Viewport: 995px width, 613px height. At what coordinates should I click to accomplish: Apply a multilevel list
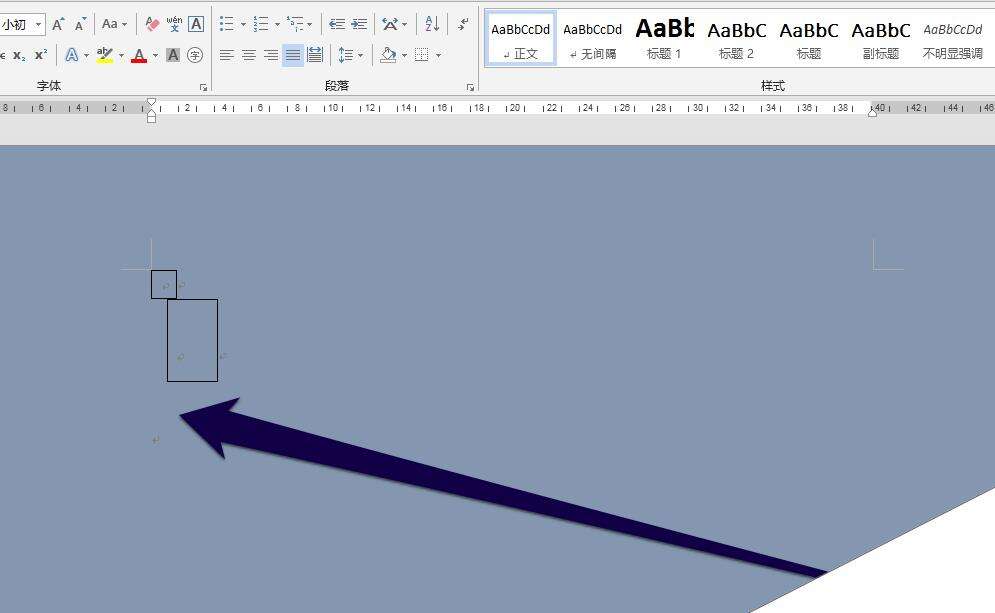coord(294,25)
